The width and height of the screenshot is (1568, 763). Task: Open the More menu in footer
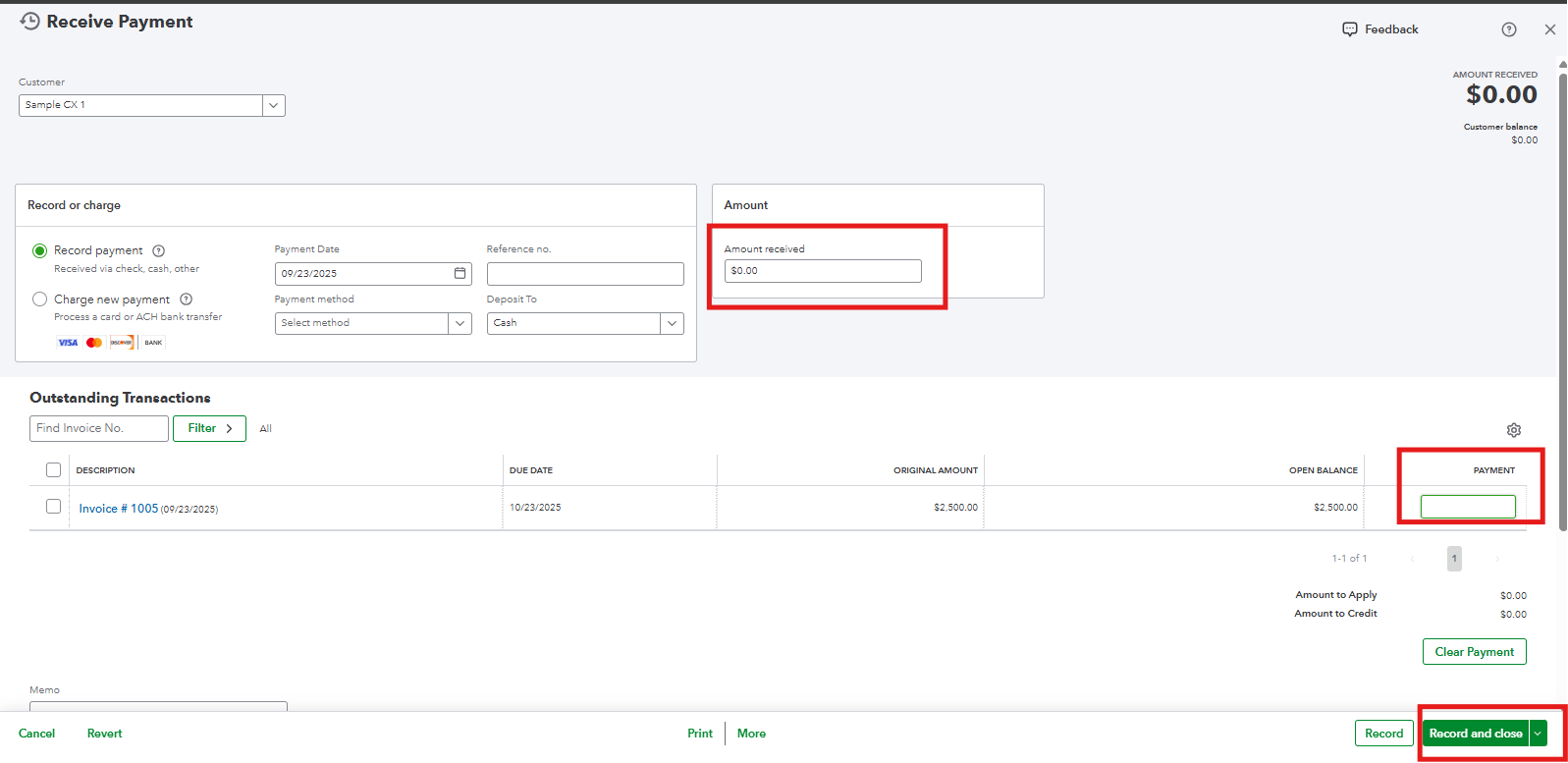point(751,734)
